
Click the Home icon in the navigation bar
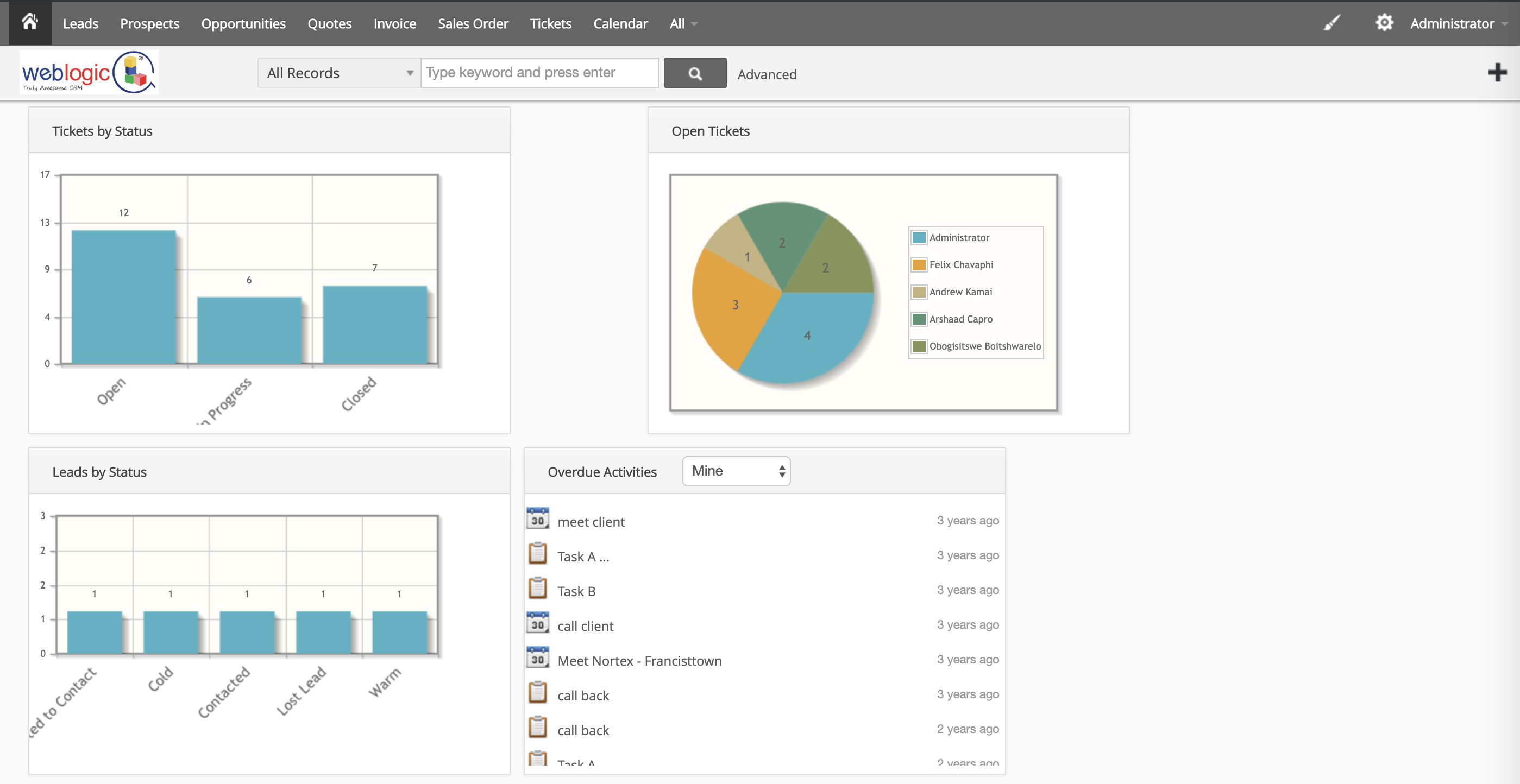click(29, 22)
